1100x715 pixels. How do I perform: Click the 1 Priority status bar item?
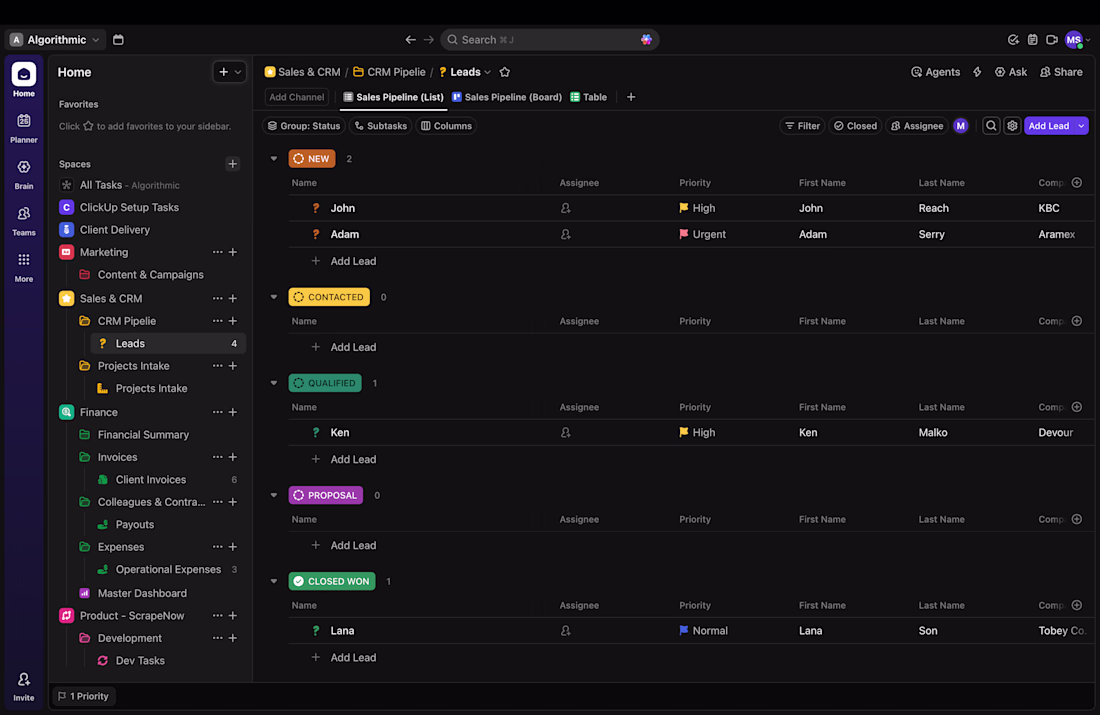(83, 696)
